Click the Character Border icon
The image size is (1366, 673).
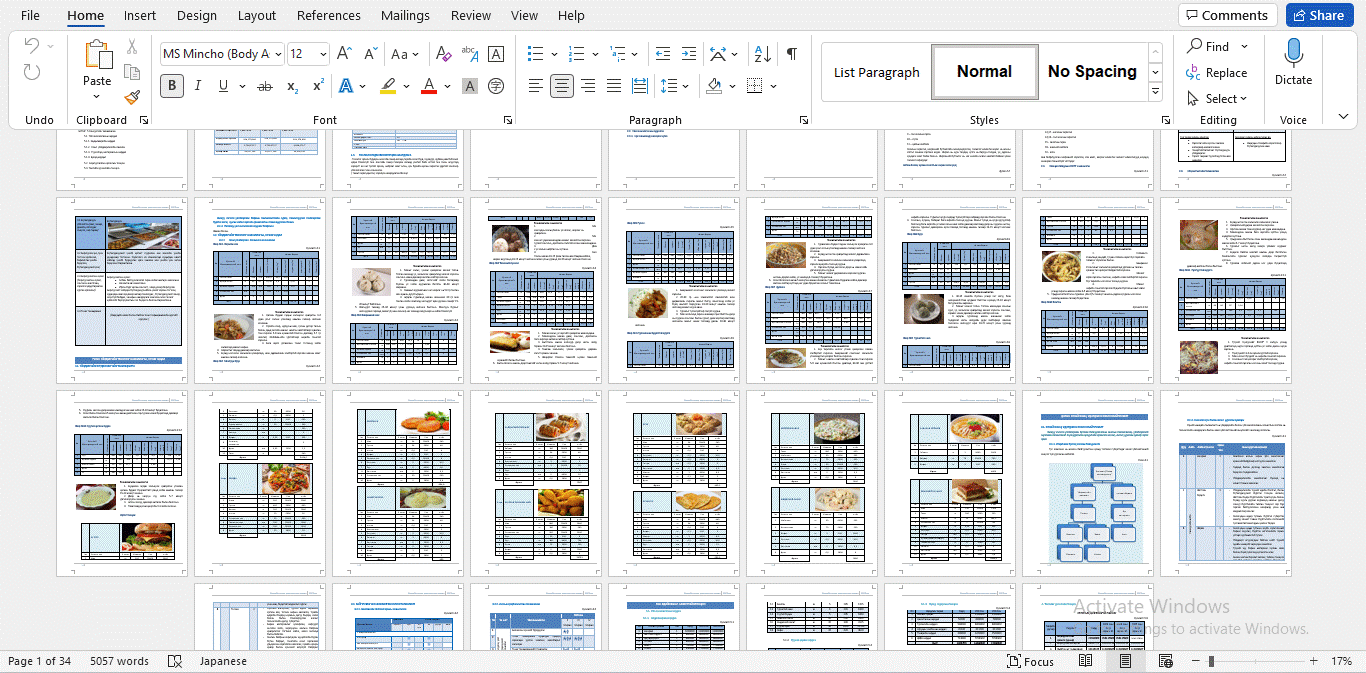coord(495,54)
